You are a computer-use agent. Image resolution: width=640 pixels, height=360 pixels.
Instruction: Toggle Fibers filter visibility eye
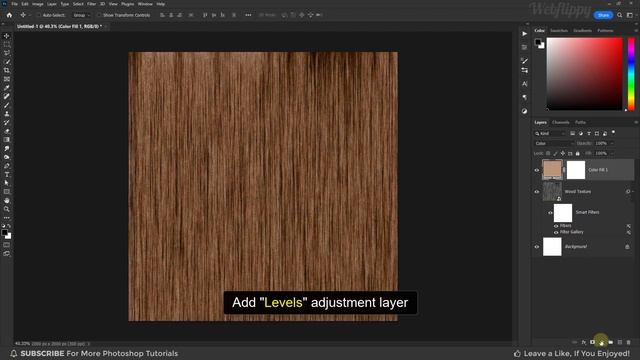click(x=556, y=226)
